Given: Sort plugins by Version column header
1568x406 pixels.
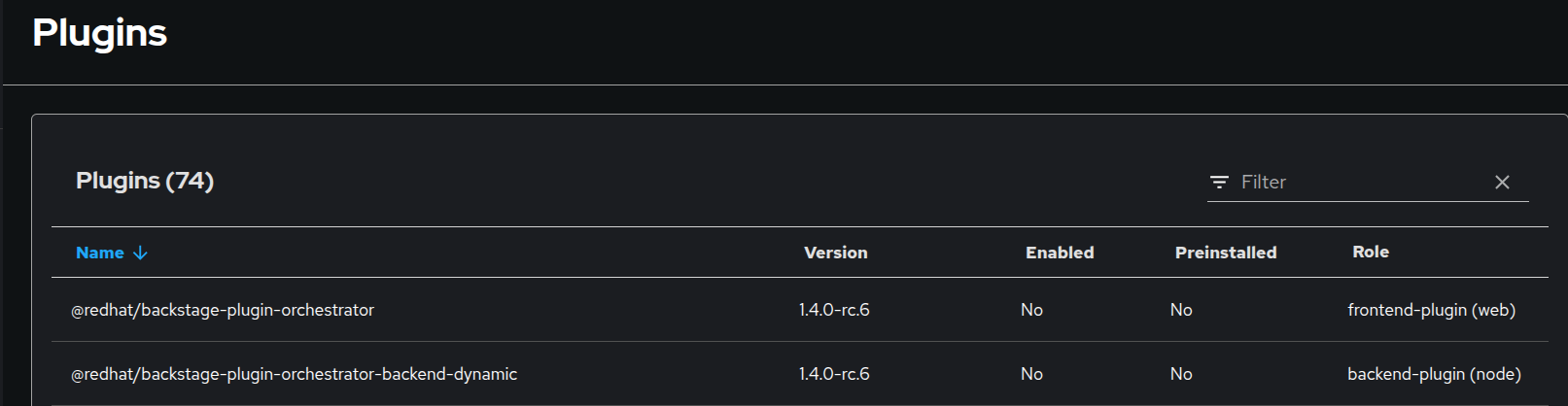Looking at the screenshot, I should point(835,253).
